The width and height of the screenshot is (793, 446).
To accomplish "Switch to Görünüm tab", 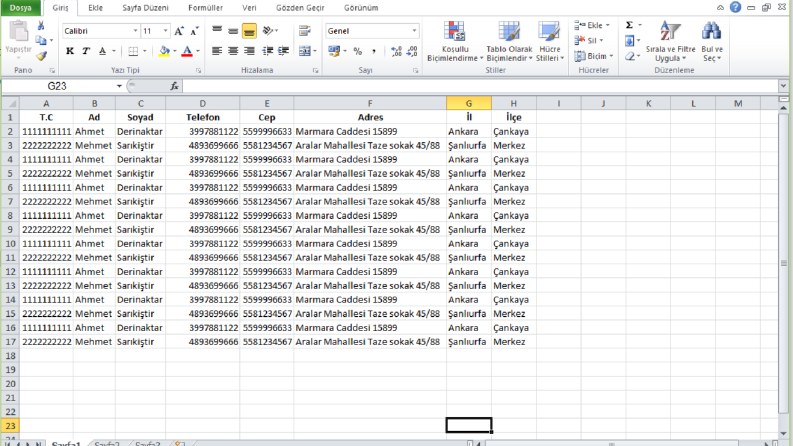I will (361, 8).
